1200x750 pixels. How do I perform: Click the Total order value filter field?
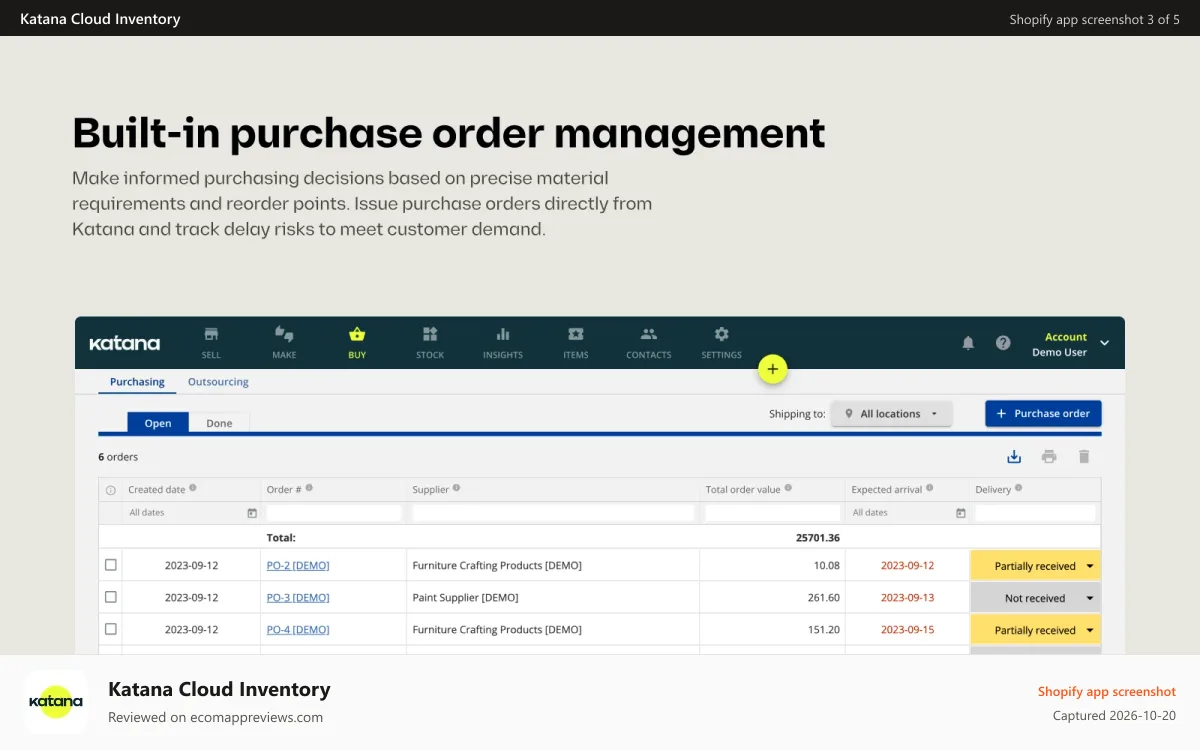772,513
